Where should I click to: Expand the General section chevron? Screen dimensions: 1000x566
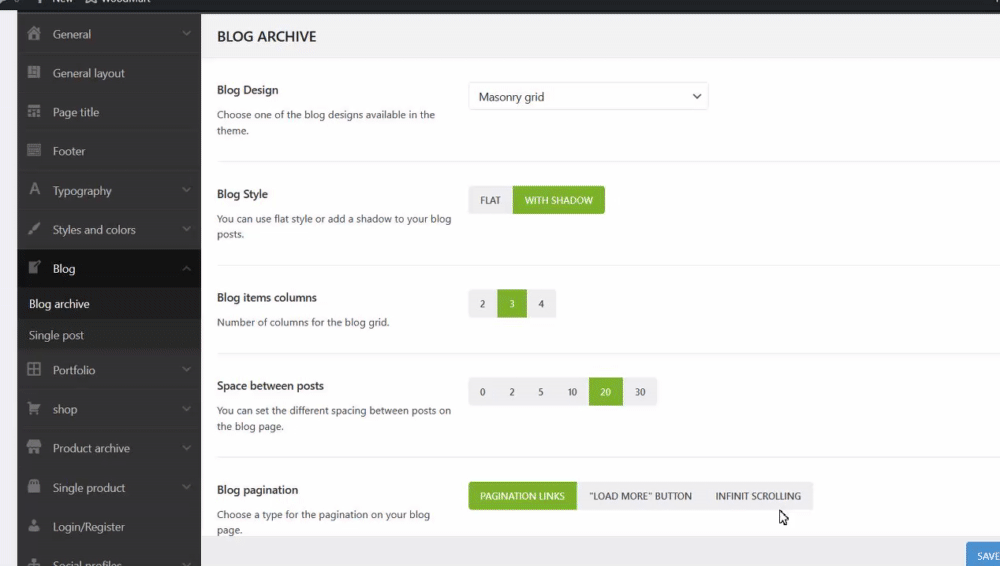click(186, 33)
